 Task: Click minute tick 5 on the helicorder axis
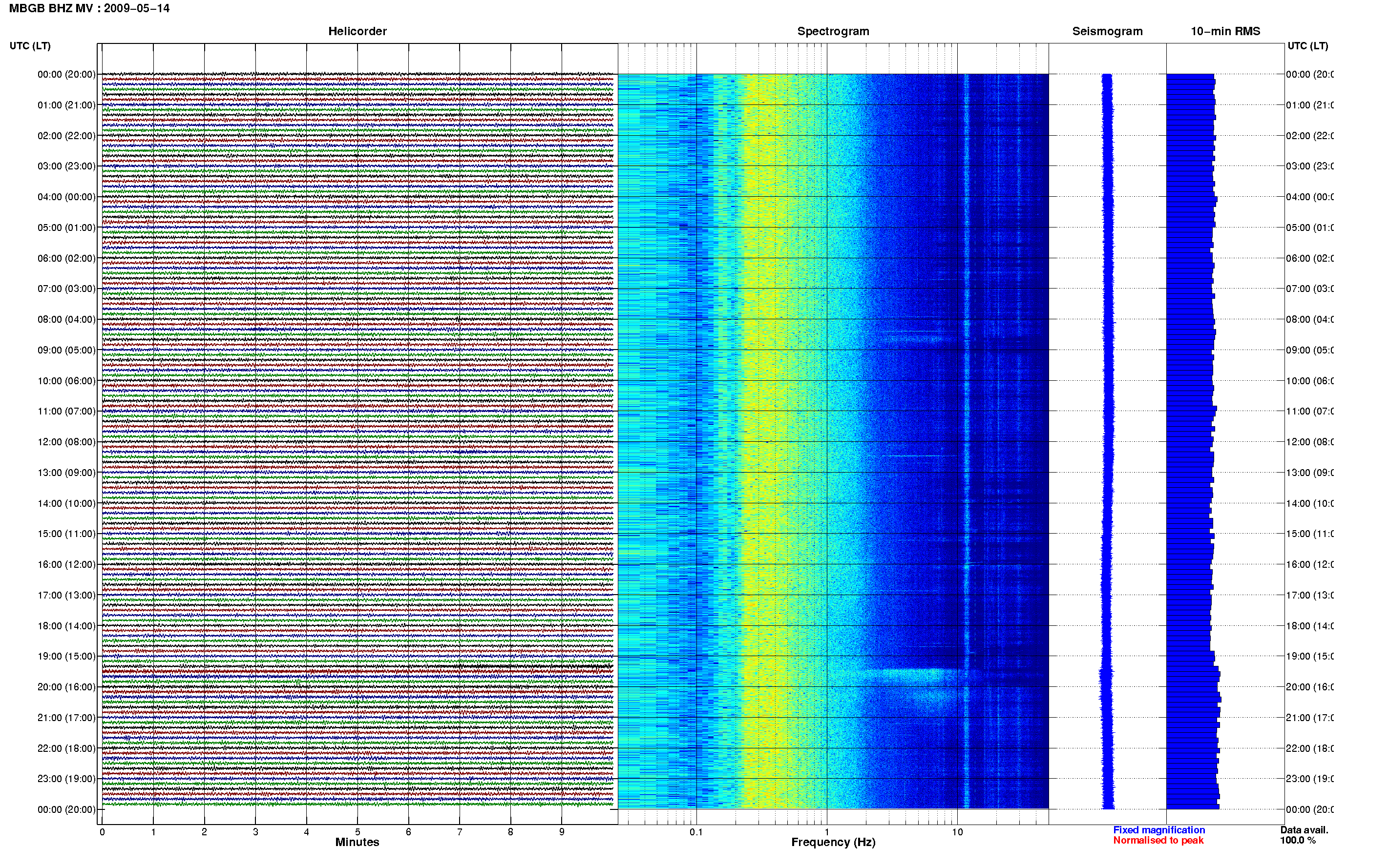pyautogui.click(x=358, y=832)
